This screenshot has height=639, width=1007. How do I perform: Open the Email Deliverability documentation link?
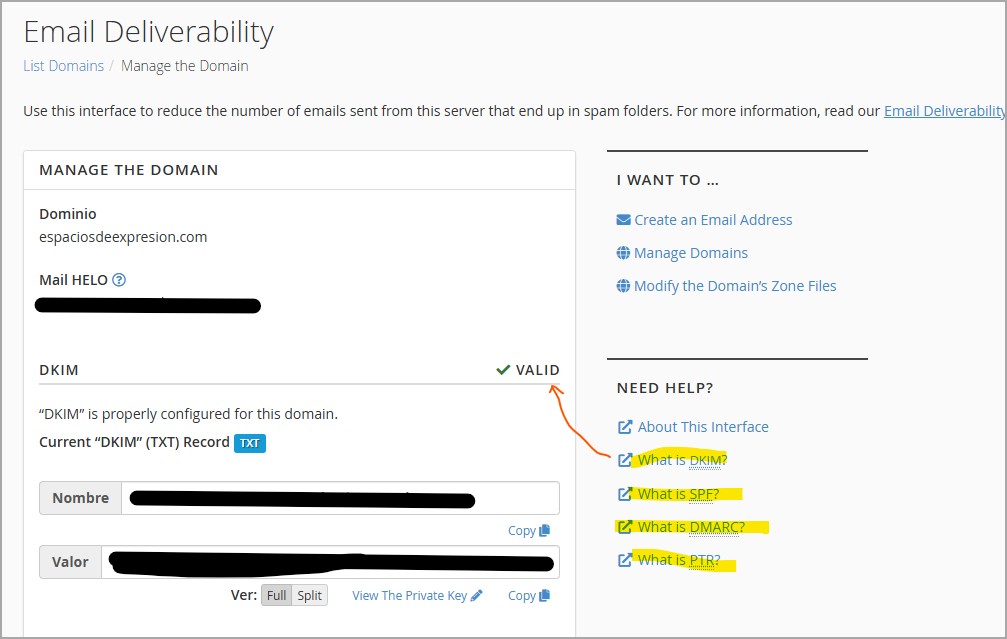pyautogui.click(x=944, y=111)
